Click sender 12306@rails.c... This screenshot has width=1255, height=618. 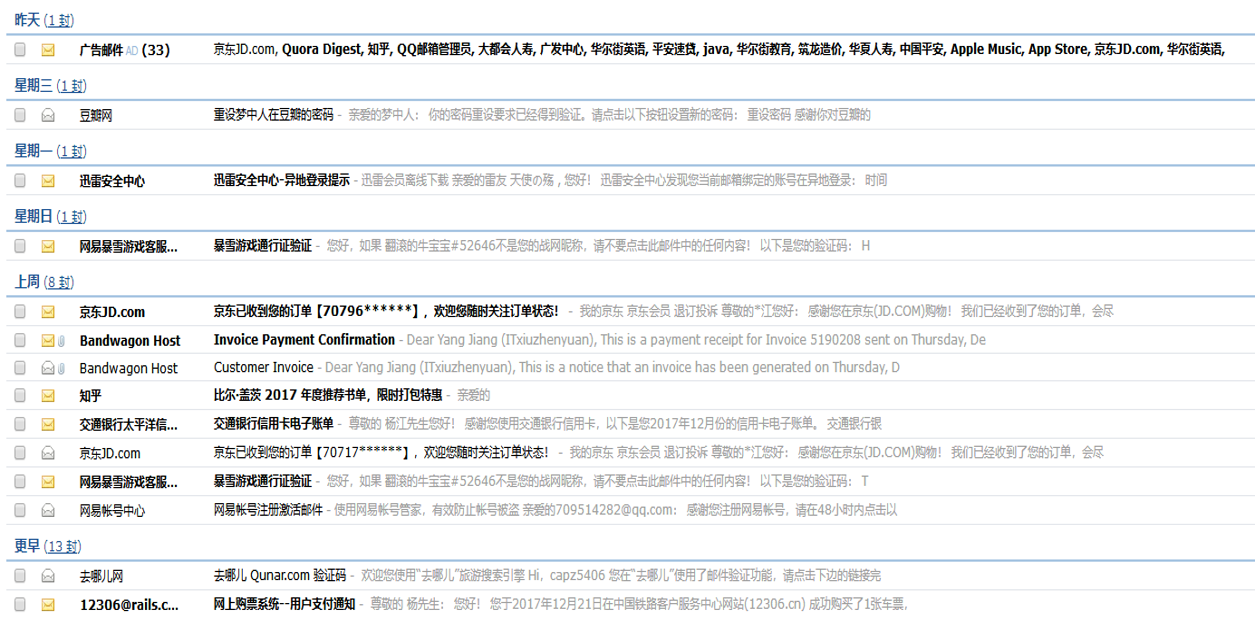point(129,605)
